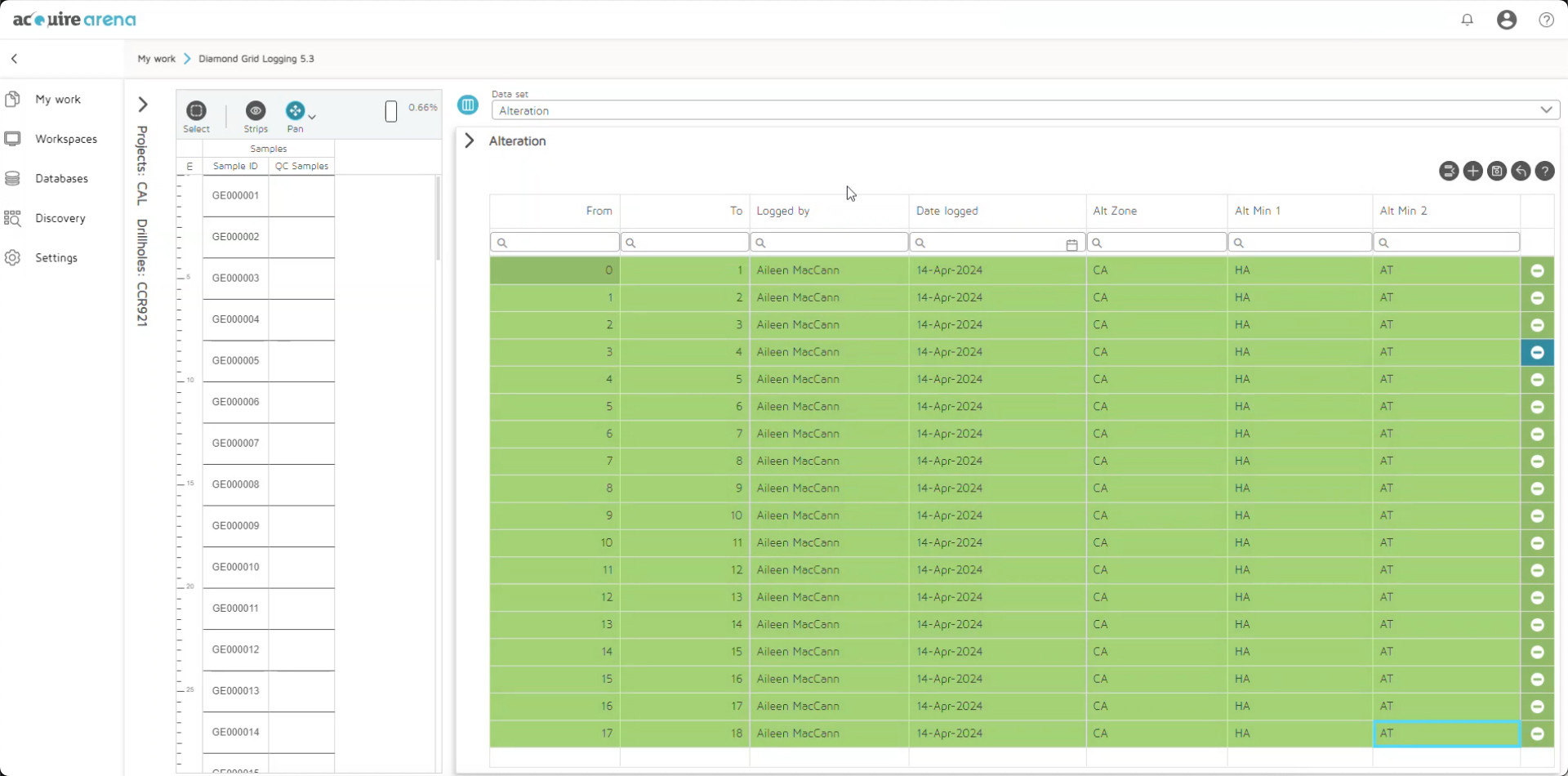The height and width of the screenshot is (776, 1568).
Task: Click the add row plus icon
Action: (x=1472, y=171)
